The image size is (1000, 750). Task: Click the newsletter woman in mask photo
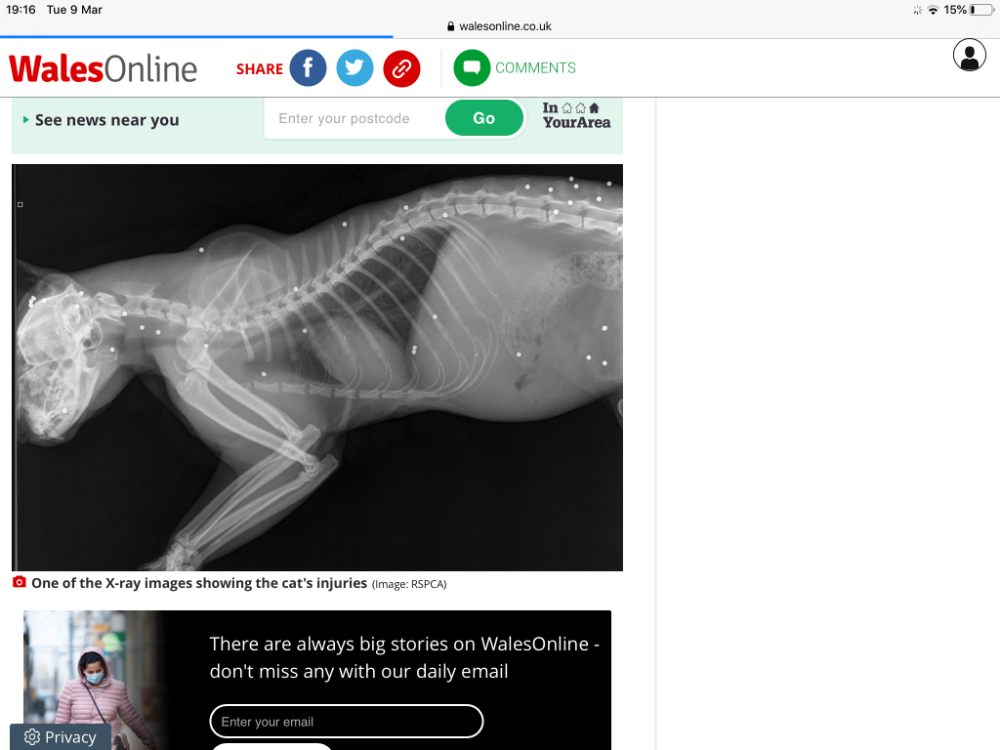[x=92, y=680]
